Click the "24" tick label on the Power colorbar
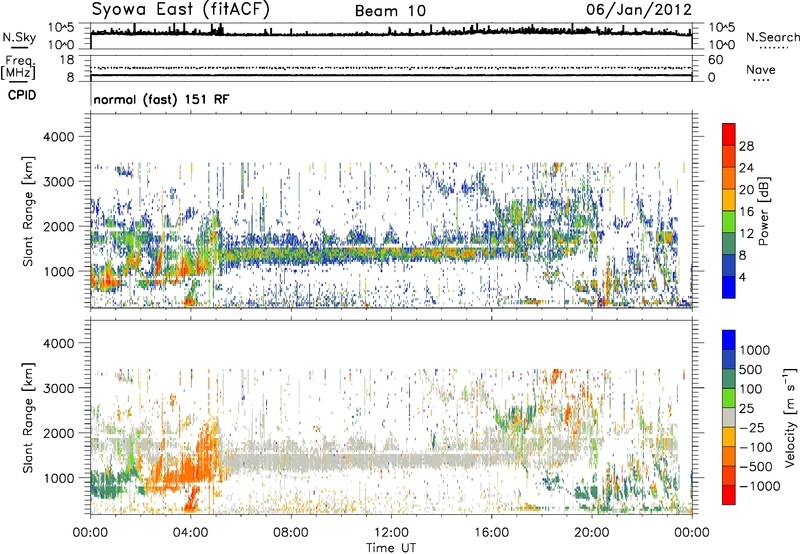800x554 pixels. (x=746, y=168)
